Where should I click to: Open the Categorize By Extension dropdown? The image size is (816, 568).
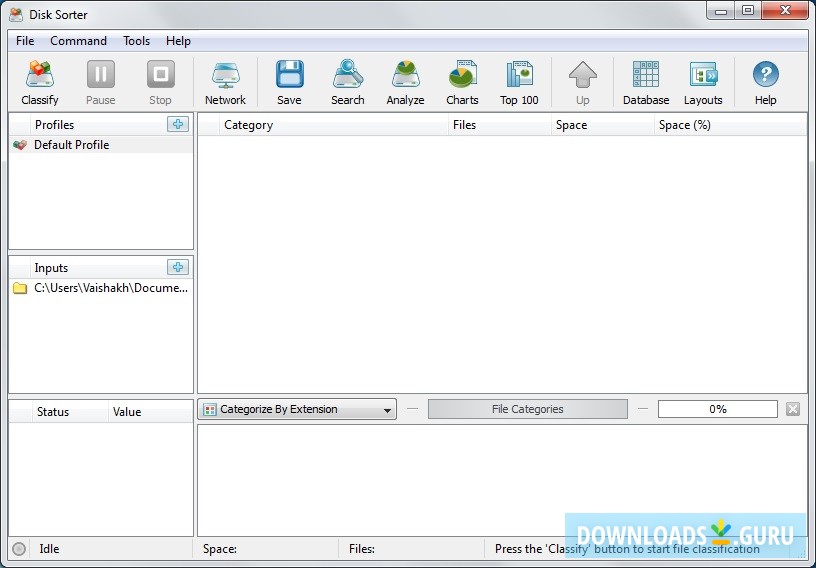coord(297,409)
